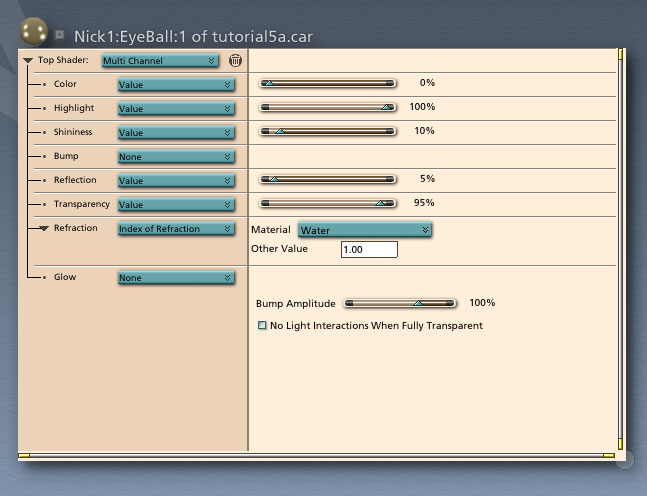Screen dimensions: 647x496
Task: Select the Transparency channel tree row
Action: point(82,204)
